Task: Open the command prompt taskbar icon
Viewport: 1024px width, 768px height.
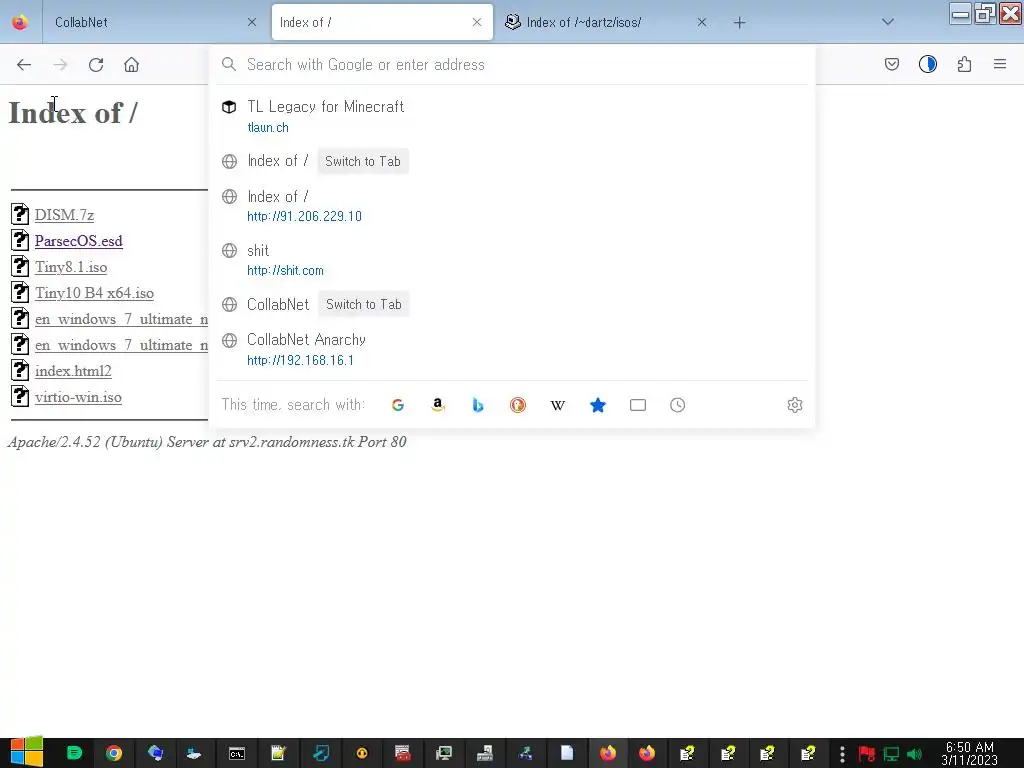Action: point(237,754)
